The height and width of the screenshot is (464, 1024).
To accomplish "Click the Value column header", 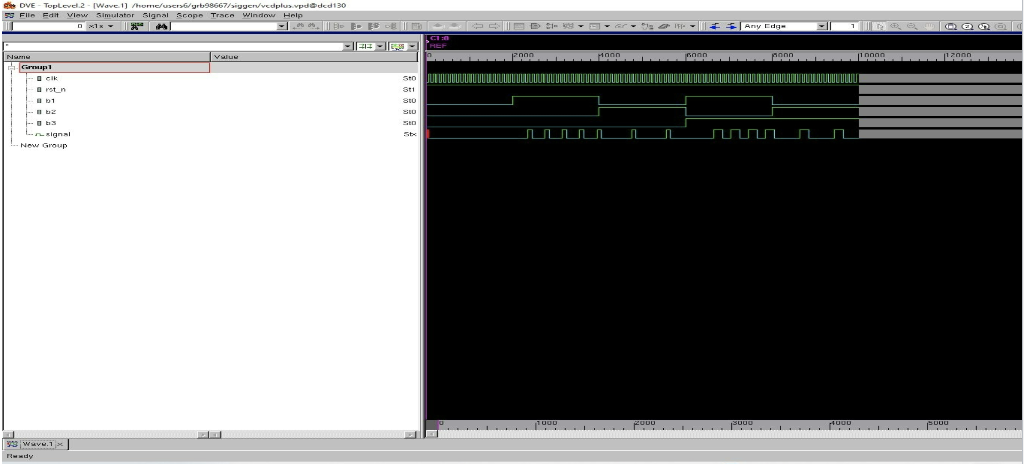I will click(x=315, y=57).
